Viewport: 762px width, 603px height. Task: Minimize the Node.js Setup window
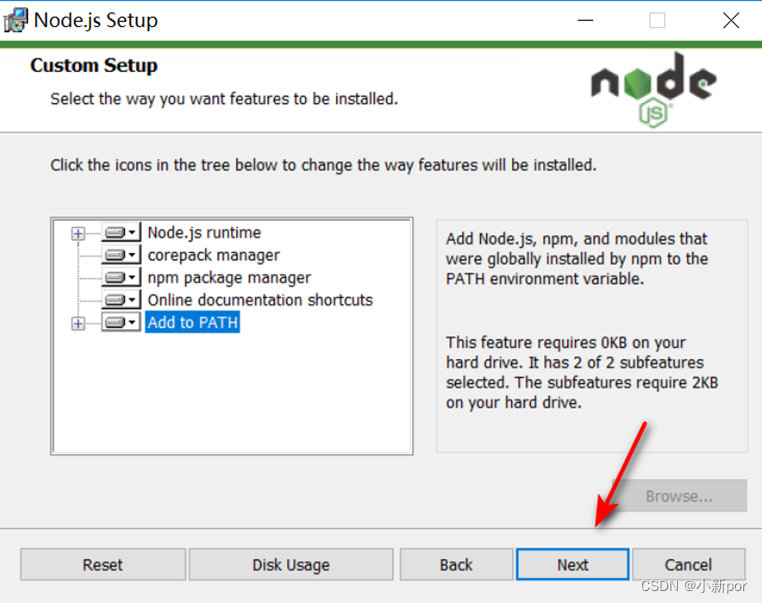[586, 20]
